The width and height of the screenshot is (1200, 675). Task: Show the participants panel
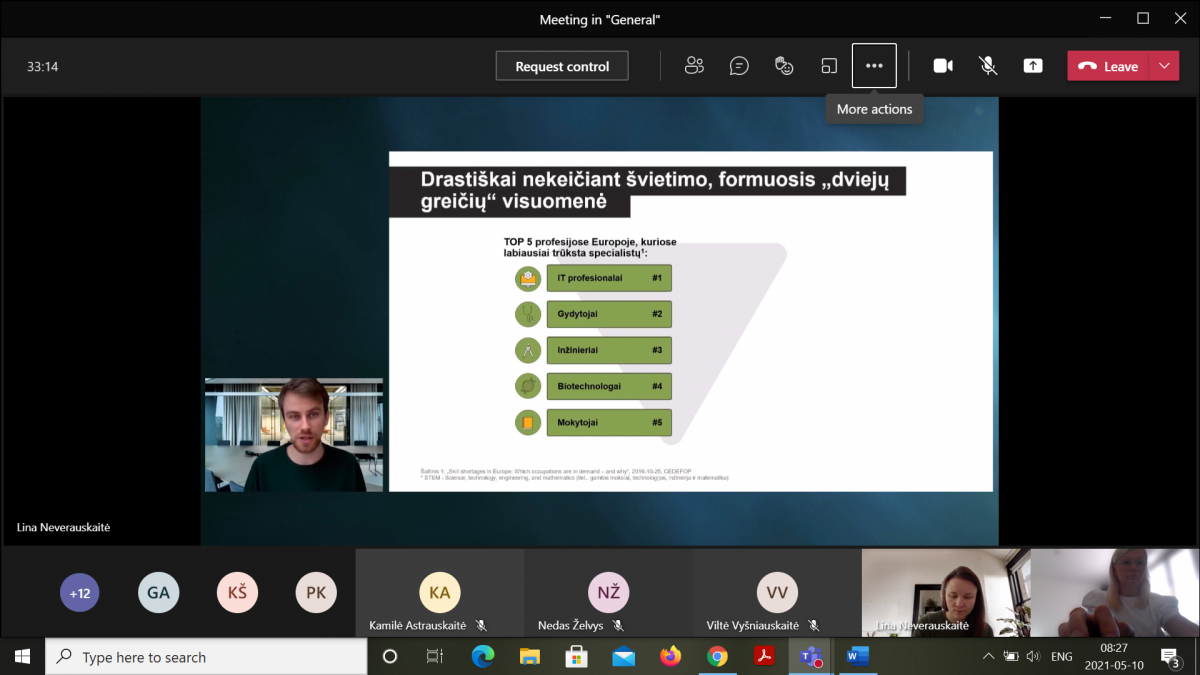(694, 66)
